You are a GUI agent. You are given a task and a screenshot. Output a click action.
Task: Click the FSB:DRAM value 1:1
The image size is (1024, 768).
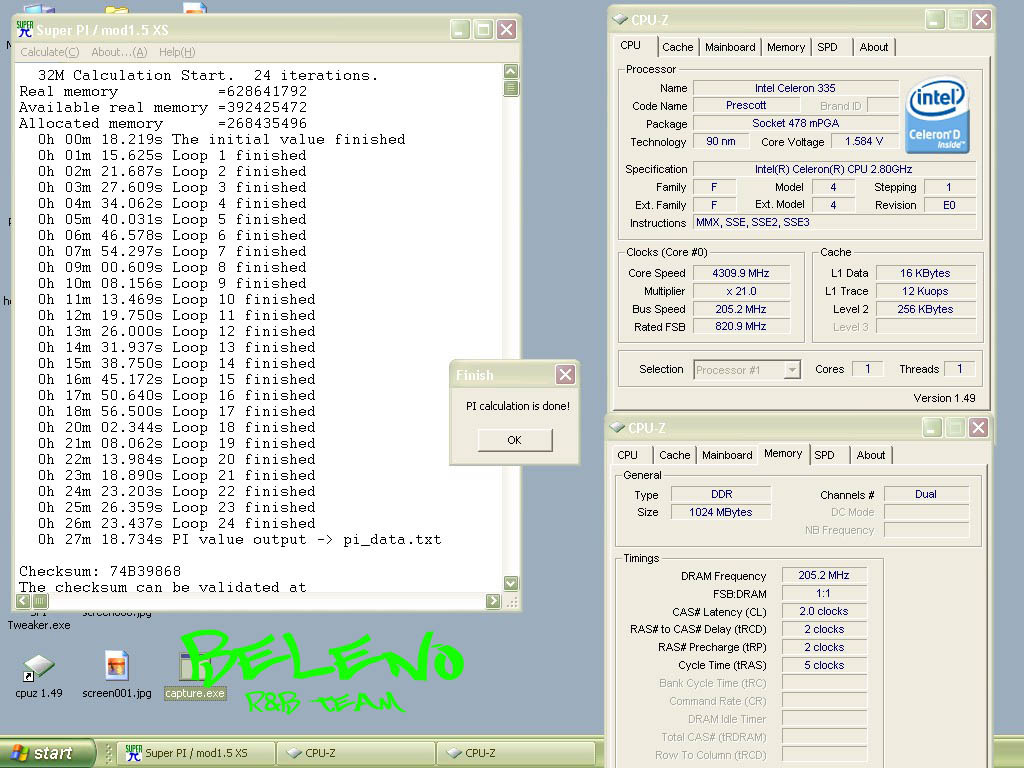pos(824,593)
